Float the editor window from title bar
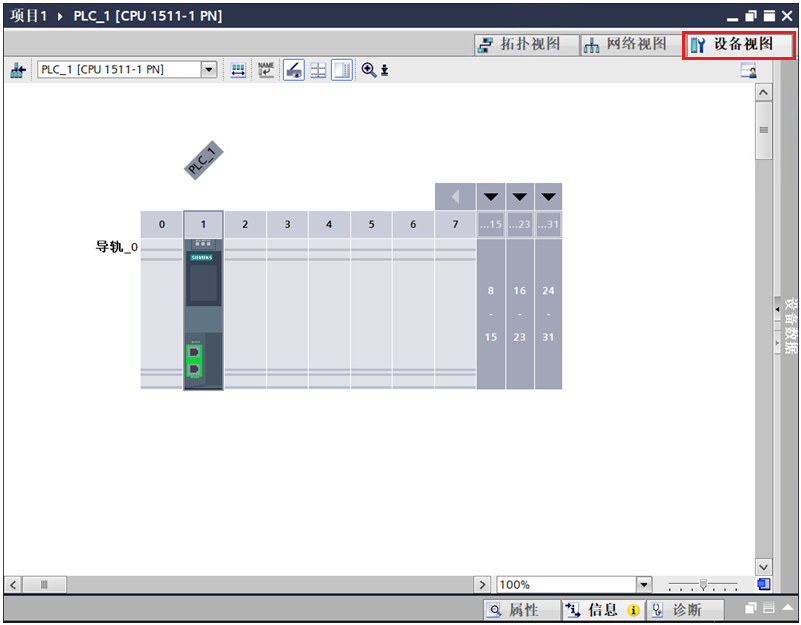 click(751, 16)
